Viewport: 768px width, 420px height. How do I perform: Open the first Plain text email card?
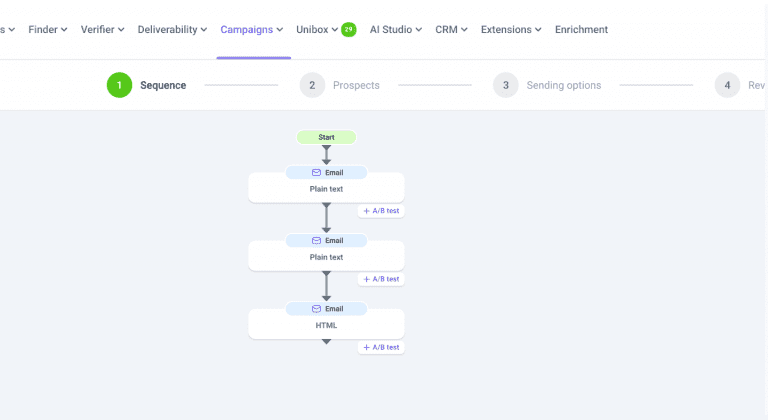tap(326, 189)
